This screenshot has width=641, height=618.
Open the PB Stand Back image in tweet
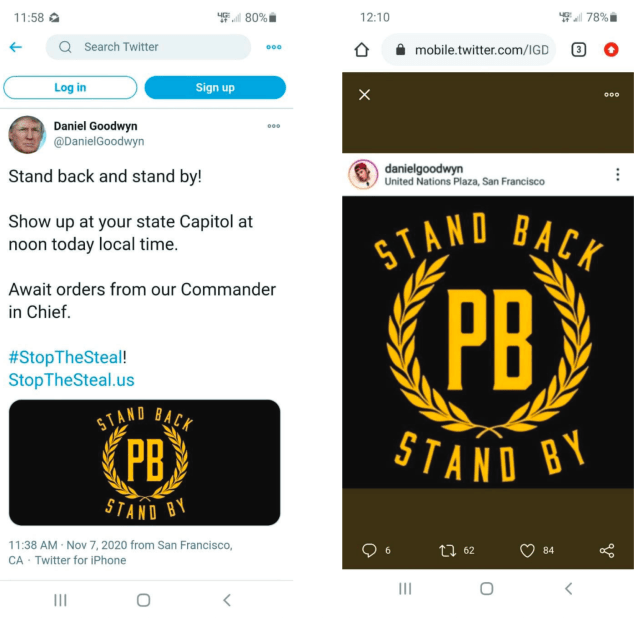pyautogui.click(x=145, y=463)
